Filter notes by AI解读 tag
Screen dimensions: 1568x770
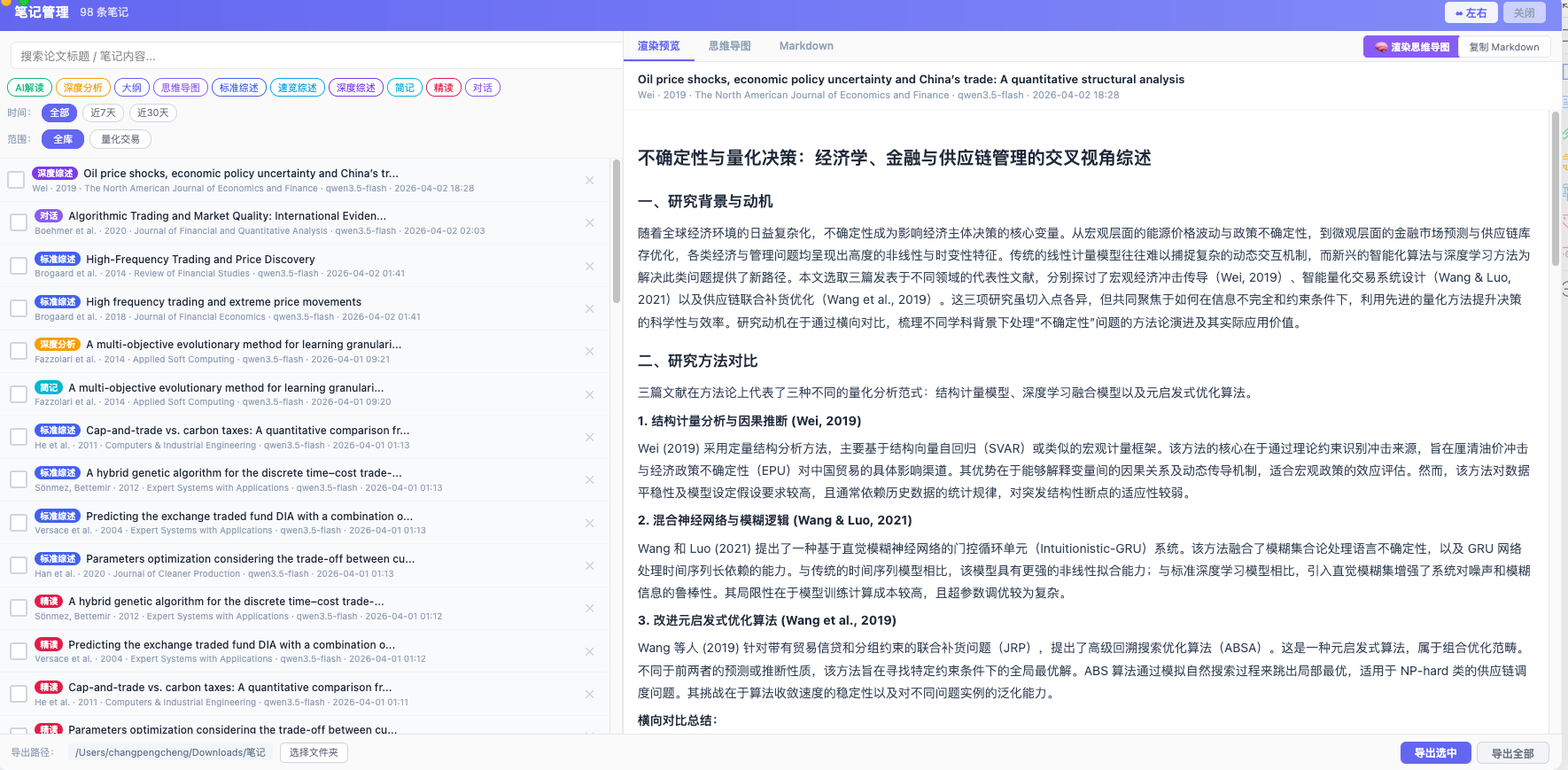point(29,88)
